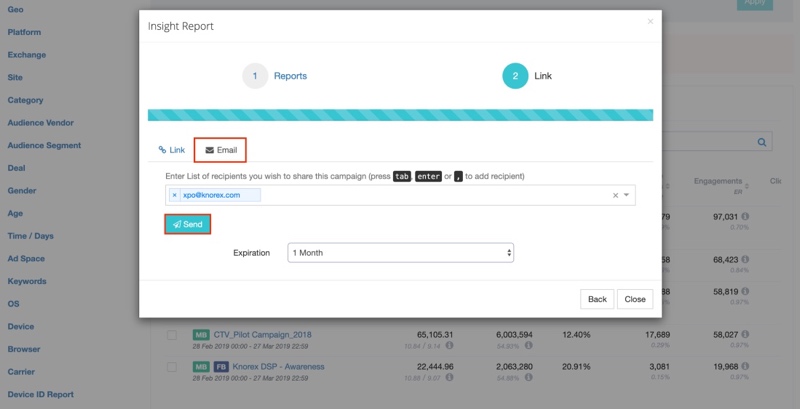
Task: Switch to the Link tab
Action: 171,150
